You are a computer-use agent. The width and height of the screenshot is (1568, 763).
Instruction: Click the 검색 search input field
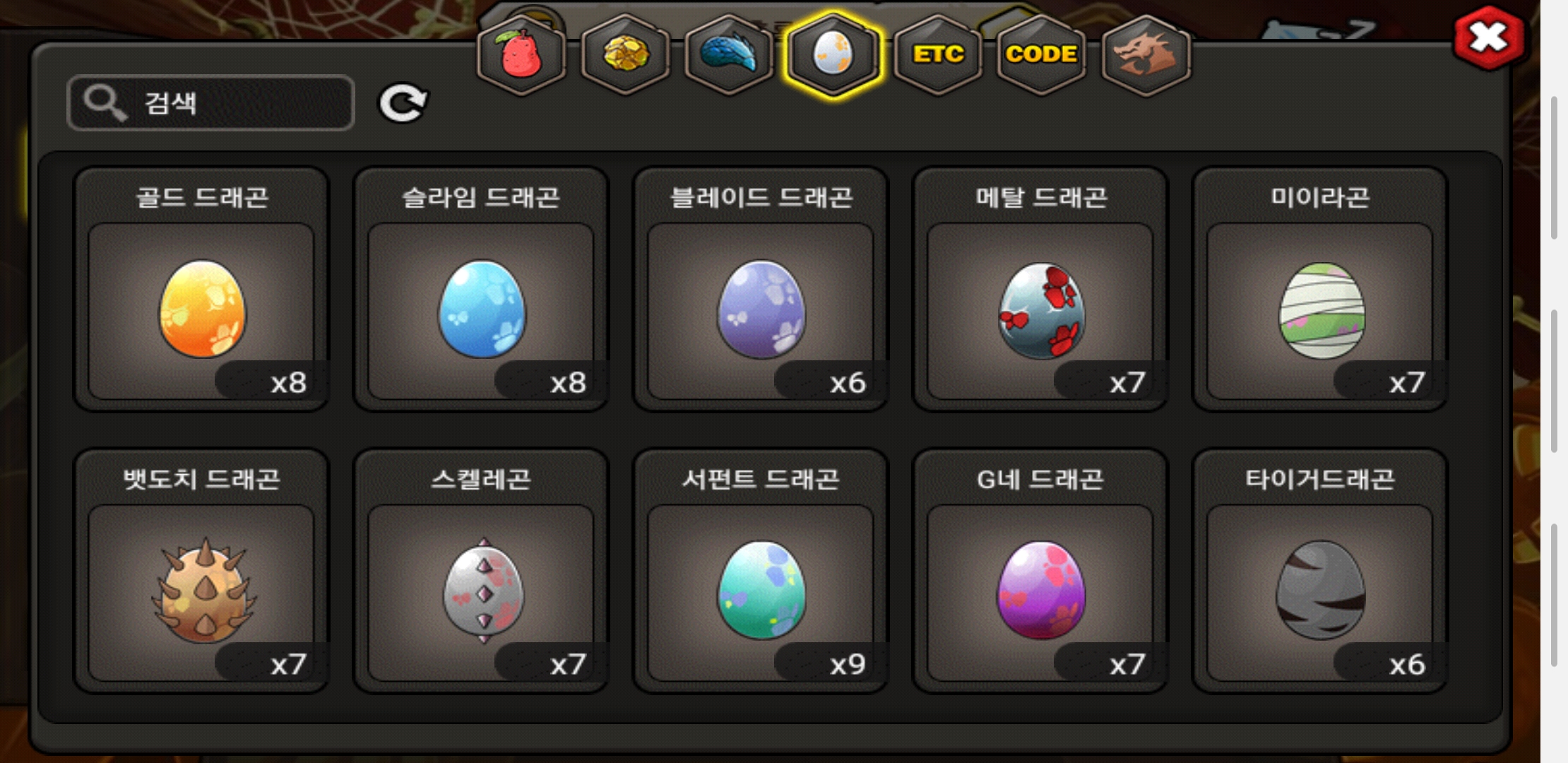click(x=210, y=103)
